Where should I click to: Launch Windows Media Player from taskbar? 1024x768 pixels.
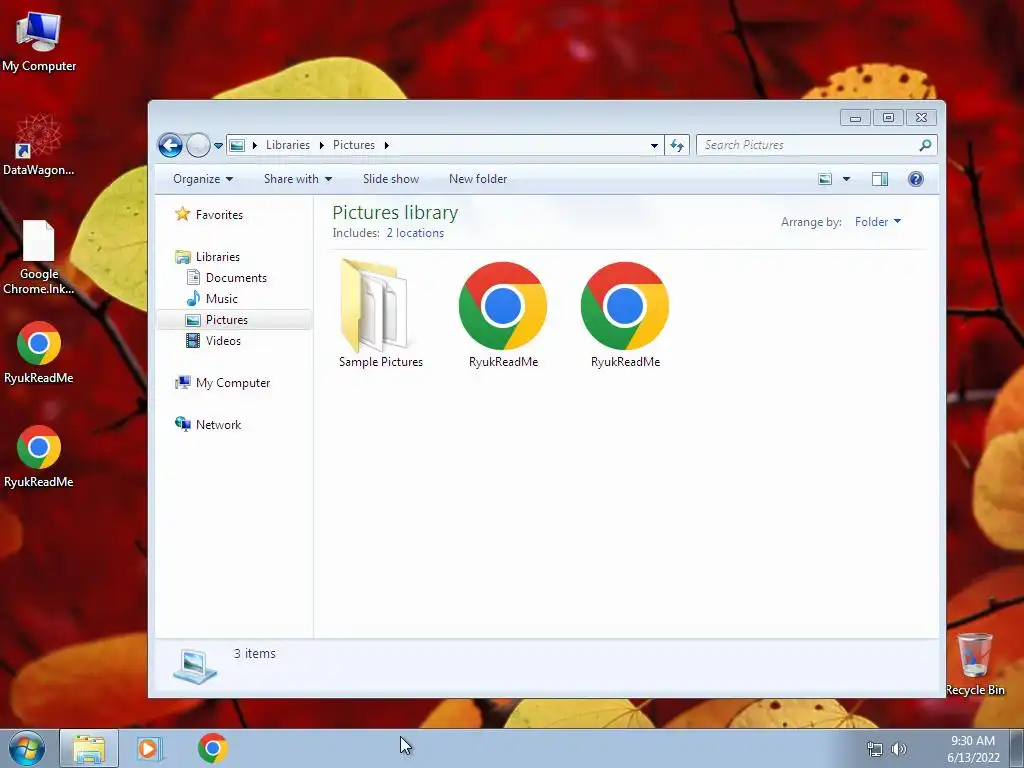150,748
